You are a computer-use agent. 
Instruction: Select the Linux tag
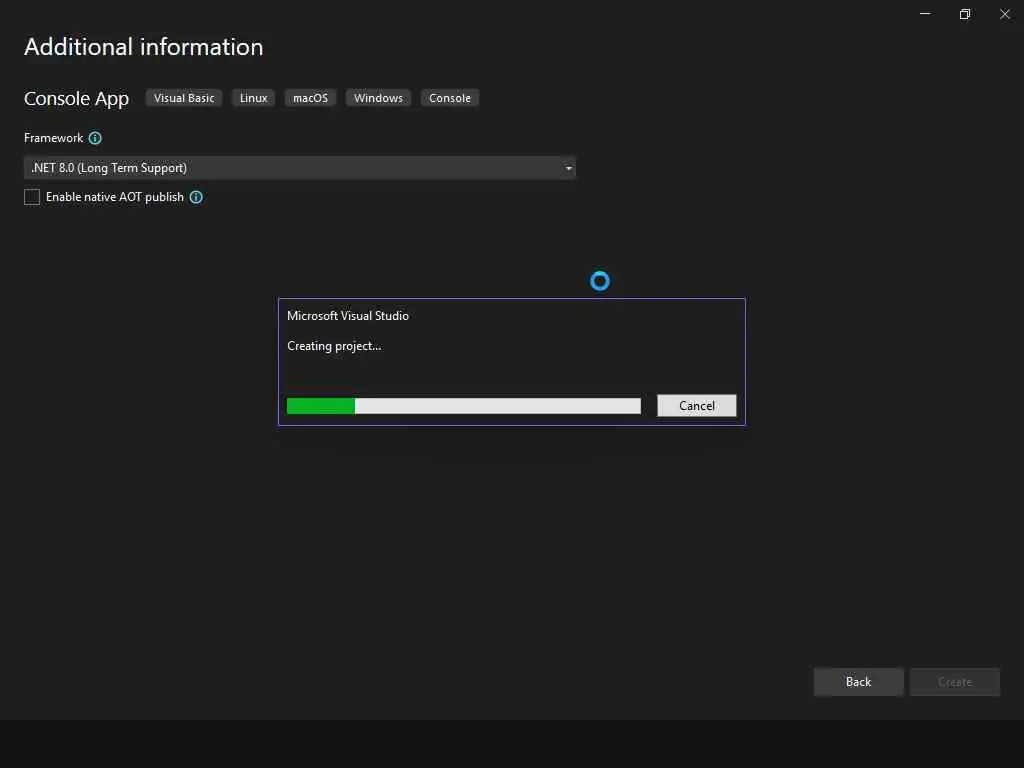(253, 98)
